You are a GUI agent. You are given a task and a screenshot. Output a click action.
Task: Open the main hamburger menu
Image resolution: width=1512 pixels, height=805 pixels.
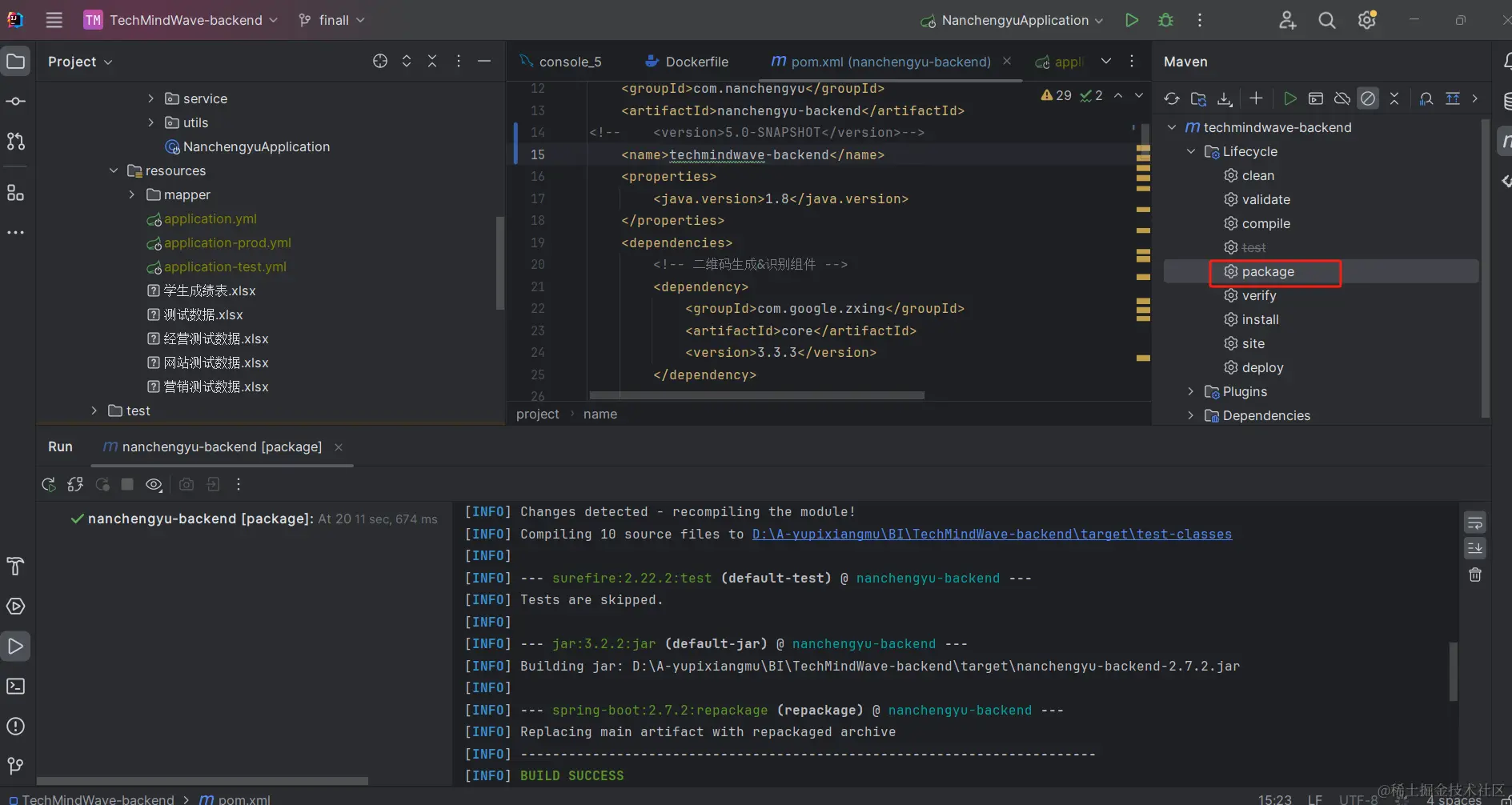(54, 20)
